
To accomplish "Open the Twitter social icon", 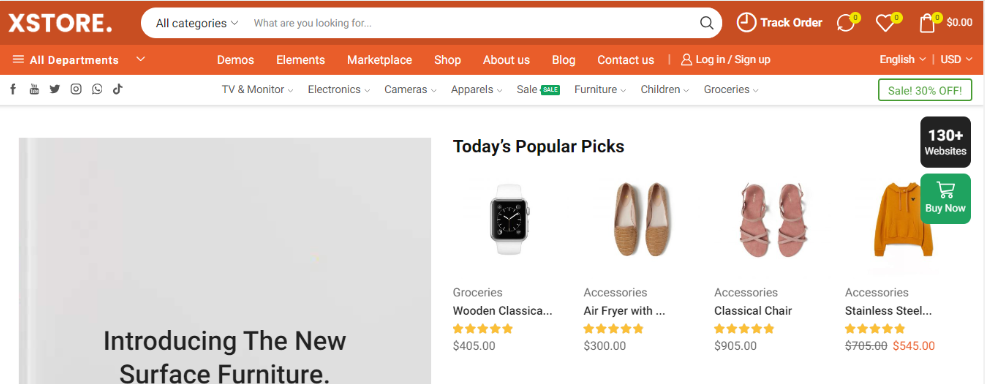I will pyautogui.click(x=55, y=89).
